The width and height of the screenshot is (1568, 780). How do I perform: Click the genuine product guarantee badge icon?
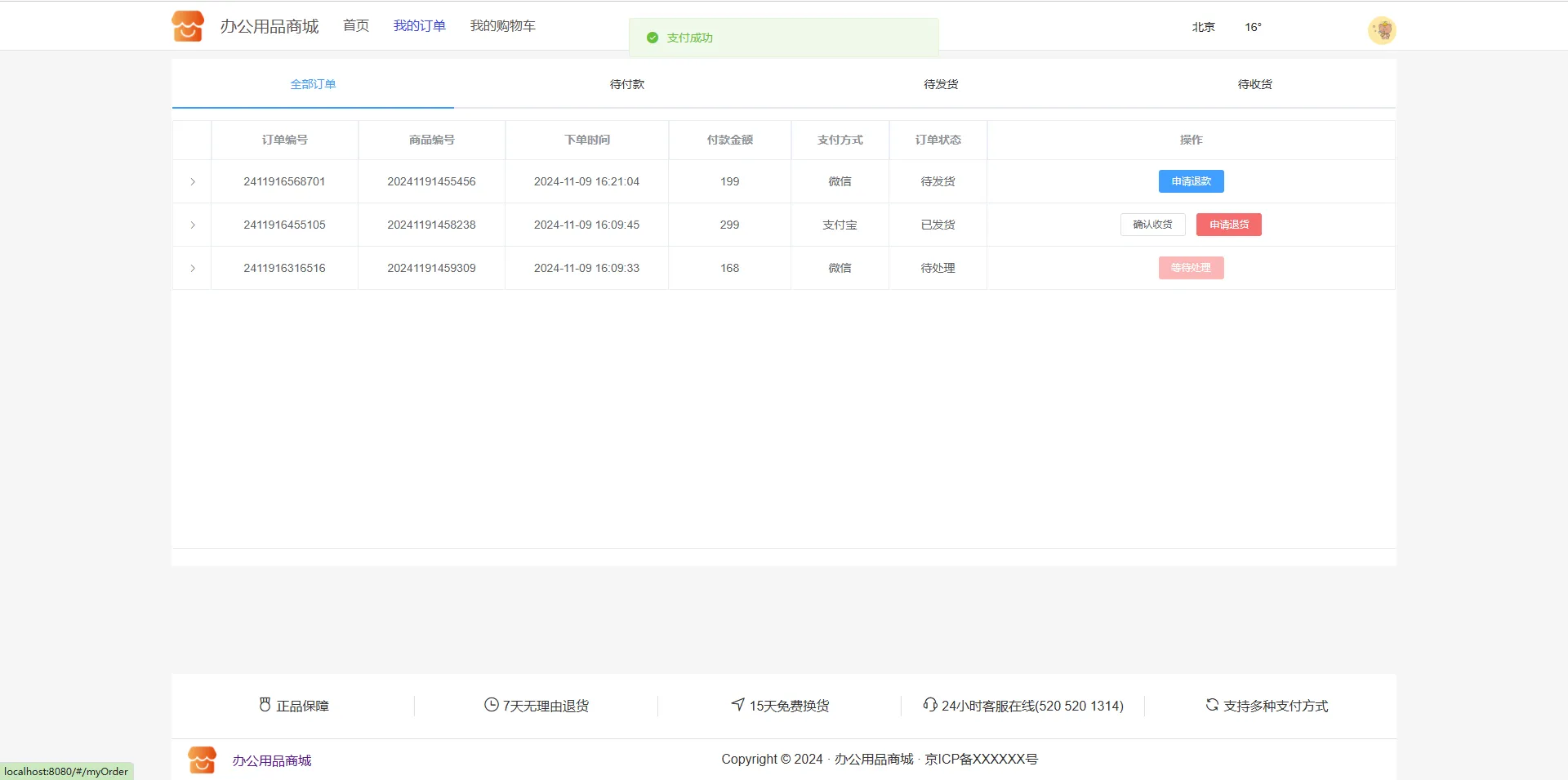coord(265,705)
